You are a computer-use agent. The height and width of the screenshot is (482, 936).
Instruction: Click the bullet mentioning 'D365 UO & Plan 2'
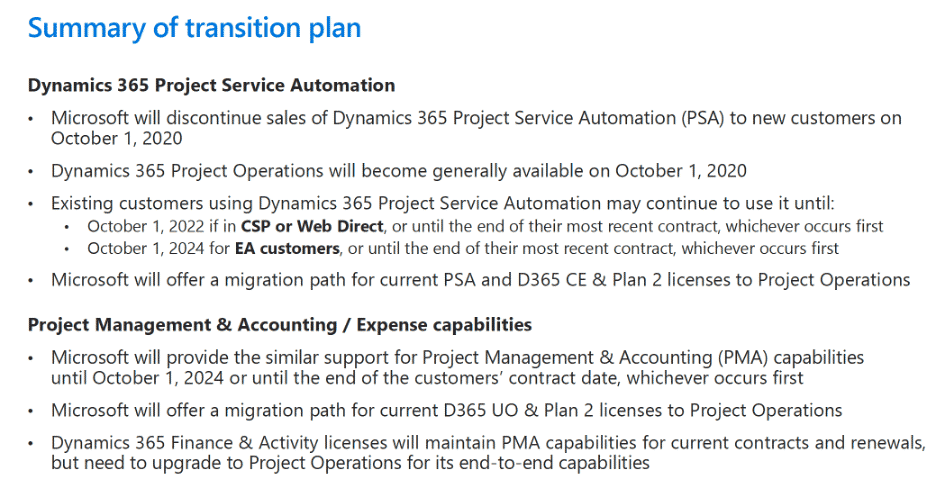coord(447,411)
